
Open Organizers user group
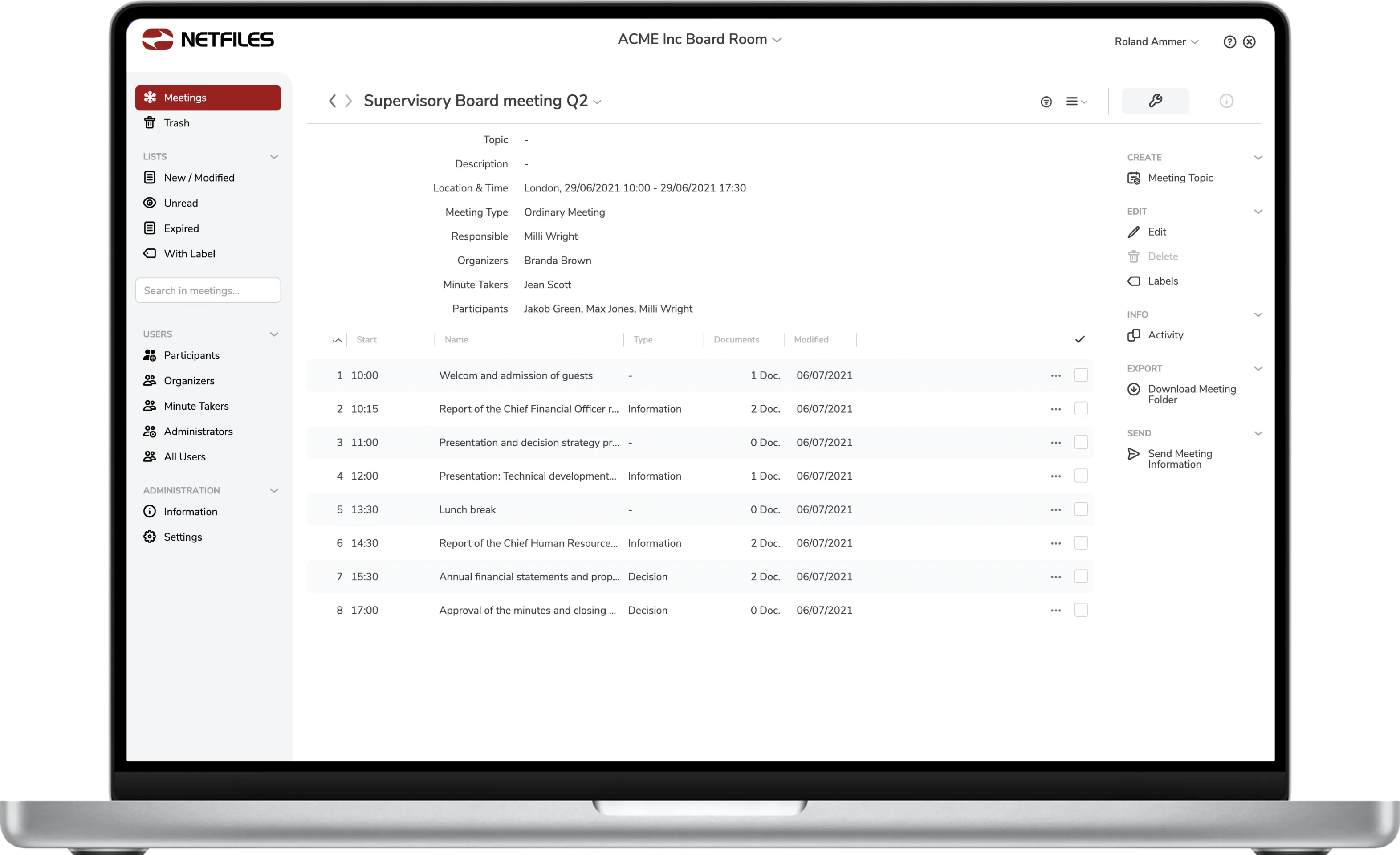point(179,381)
